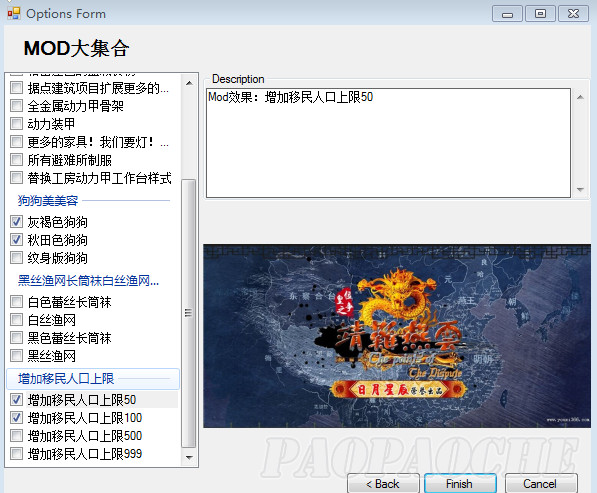This screenshot has width=597, height=493.
Task: Click the dragon game banner image
Action: click(397, 336)
